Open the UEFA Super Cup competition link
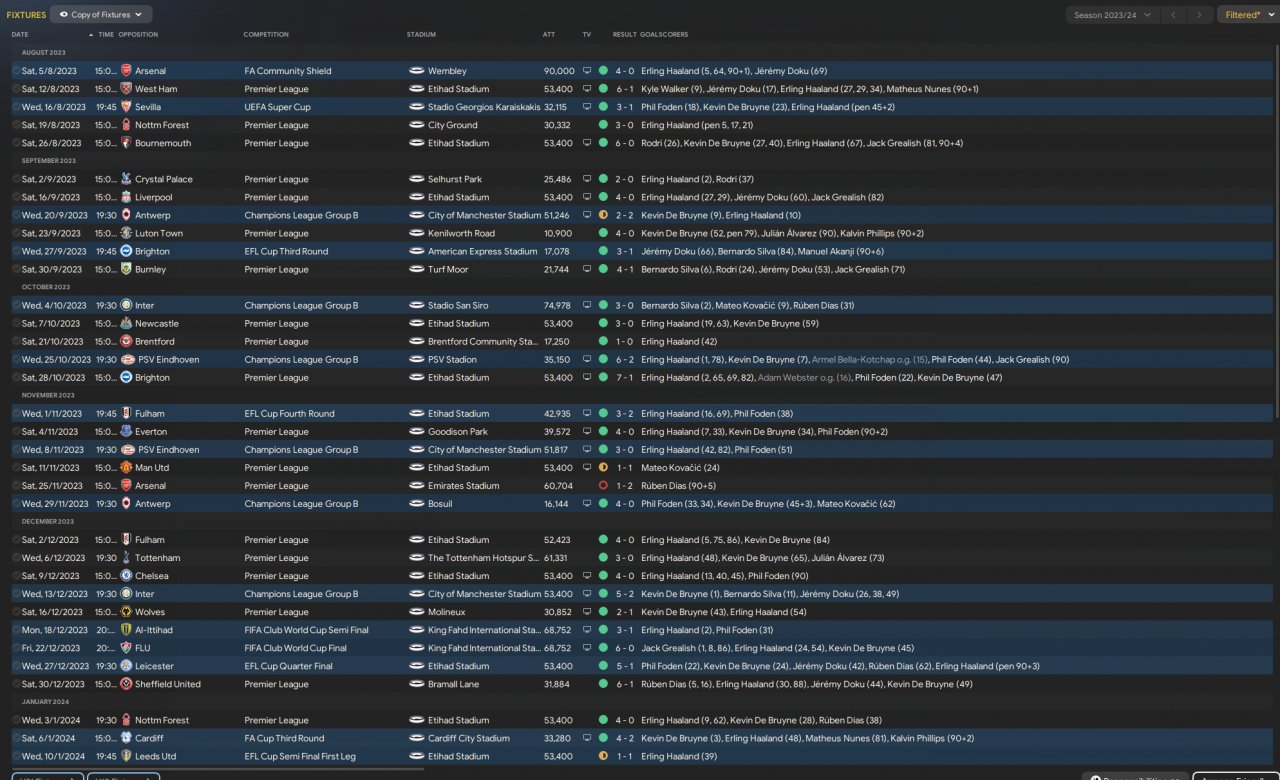This screenshot has width=1280, height=780. [x=278, y=107]
